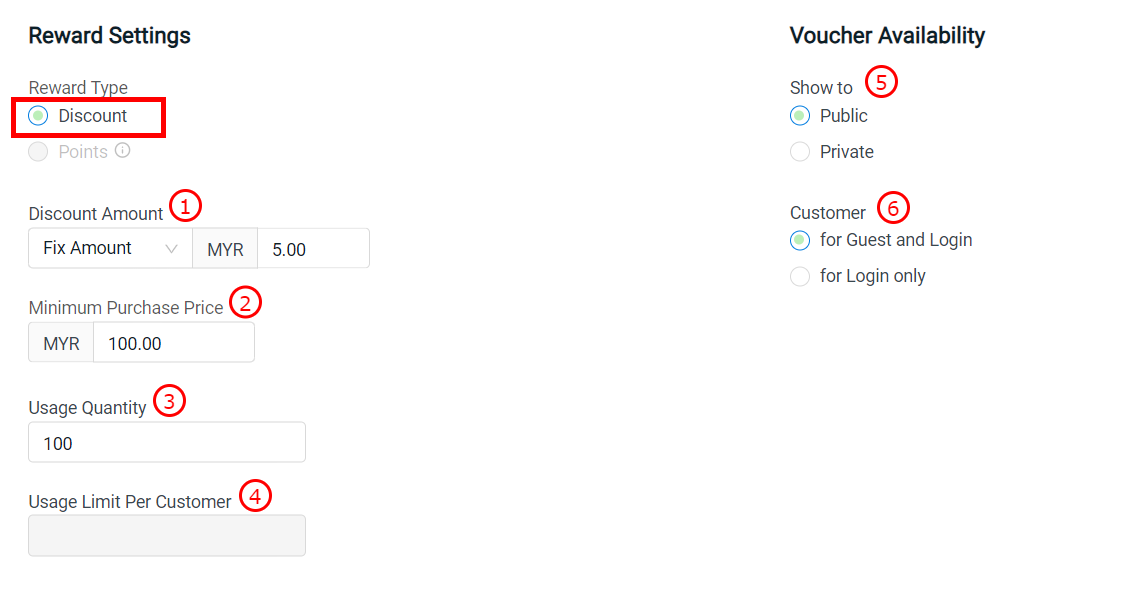Choose for Login only customer option
Image resolution: width=1142 pixels, height=604 pixels.
800,276
